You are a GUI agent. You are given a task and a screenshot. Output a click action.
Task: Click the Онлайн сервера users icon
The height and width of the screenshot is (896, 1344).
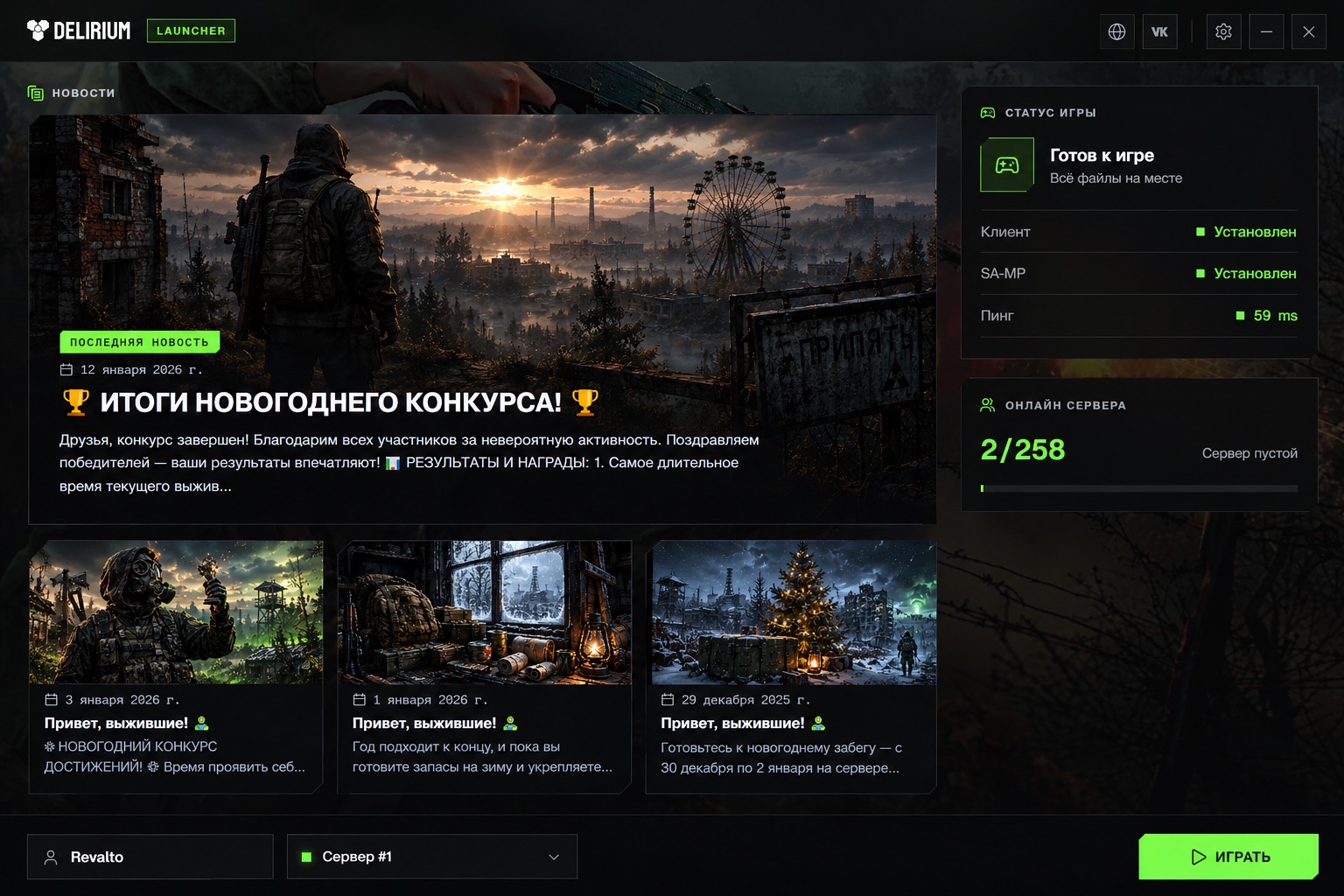pos(988,405)
